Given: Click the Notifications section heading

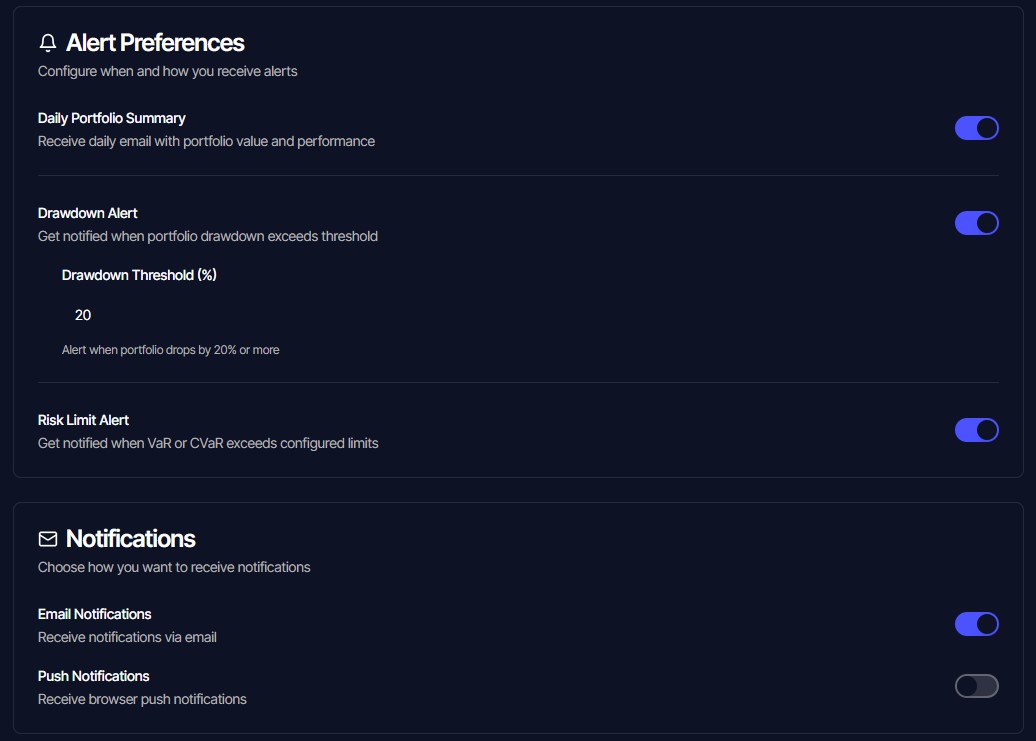Looking at the screenshot, I should click(x=130, y=539).
